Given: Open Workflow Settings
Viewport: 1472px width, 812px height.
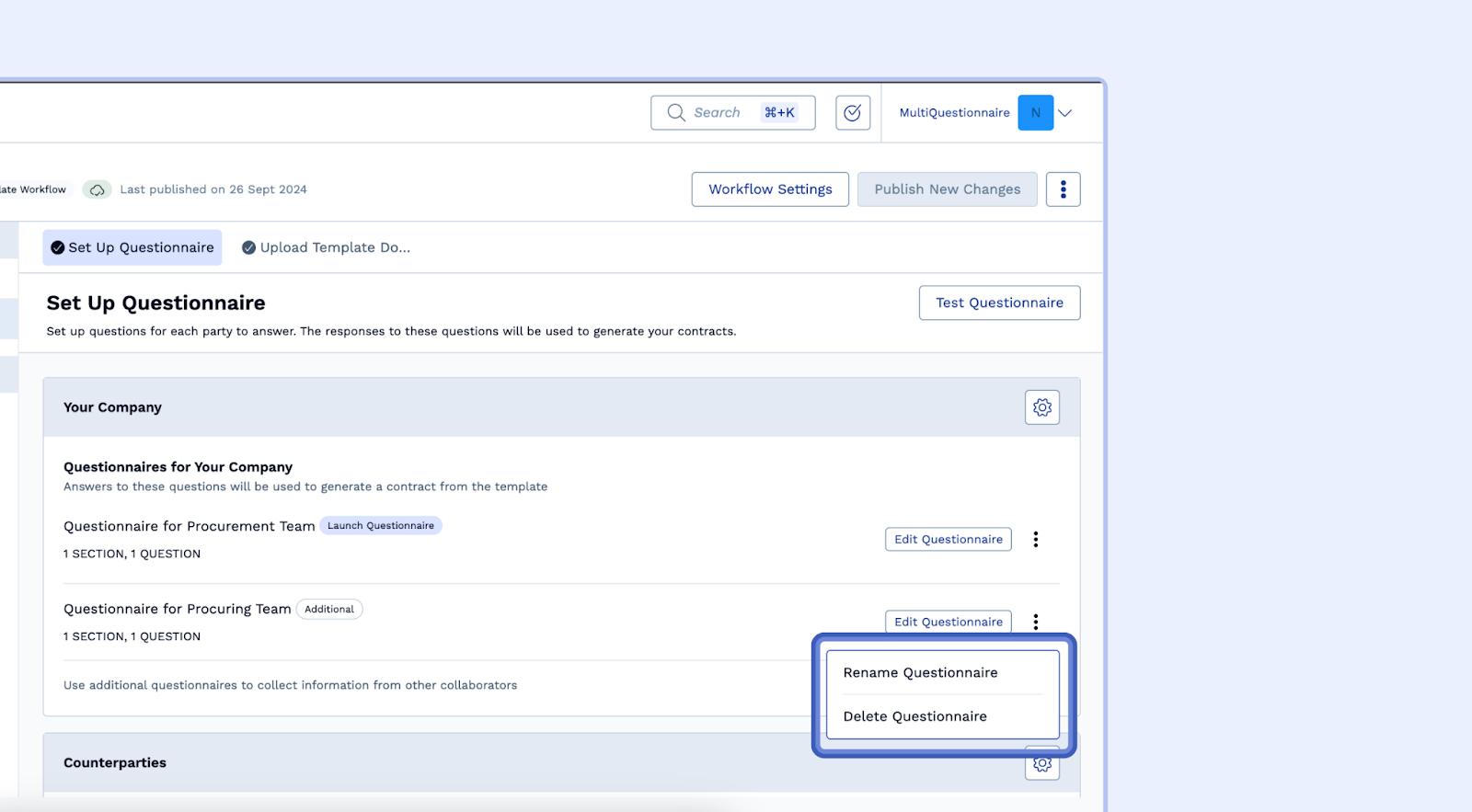Looking at the screenshot, I should point(770,189).
